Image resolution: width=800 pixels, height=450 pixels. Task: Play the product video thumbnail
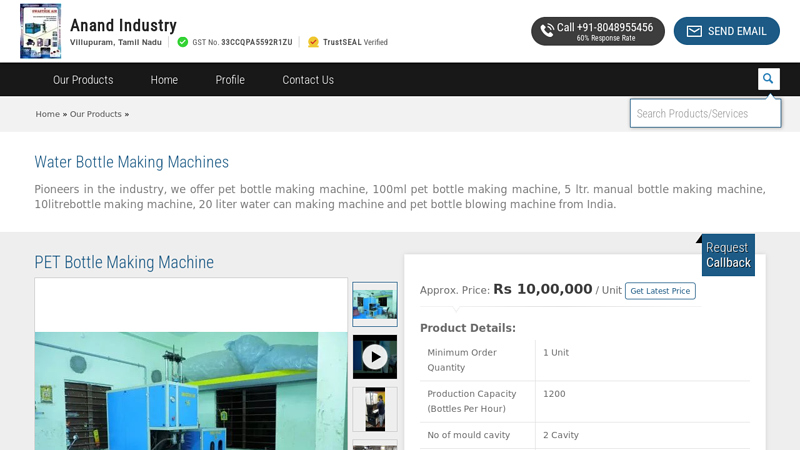point(375,357)
